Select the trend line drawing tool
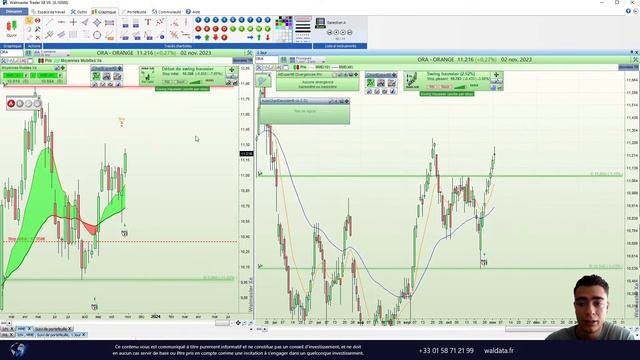This screenshot has width=640, height=360. coord(49,22)
